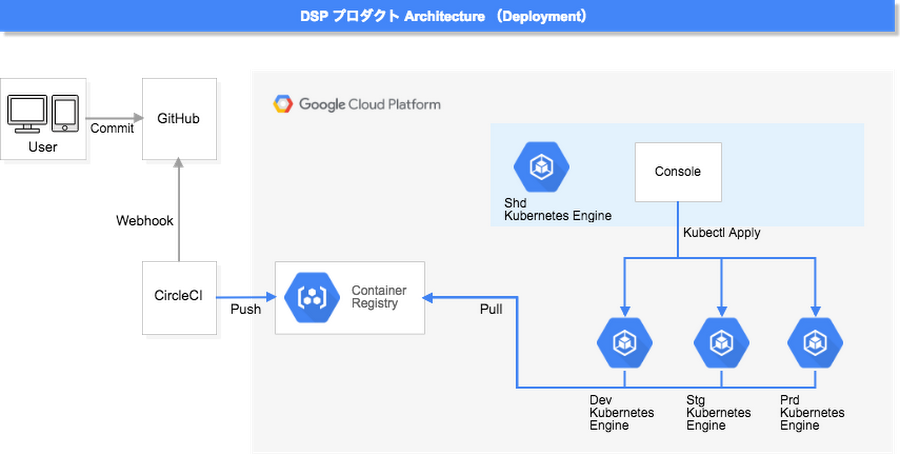
Task: Click the Kubectl Apply label
Action: (721, 233)
